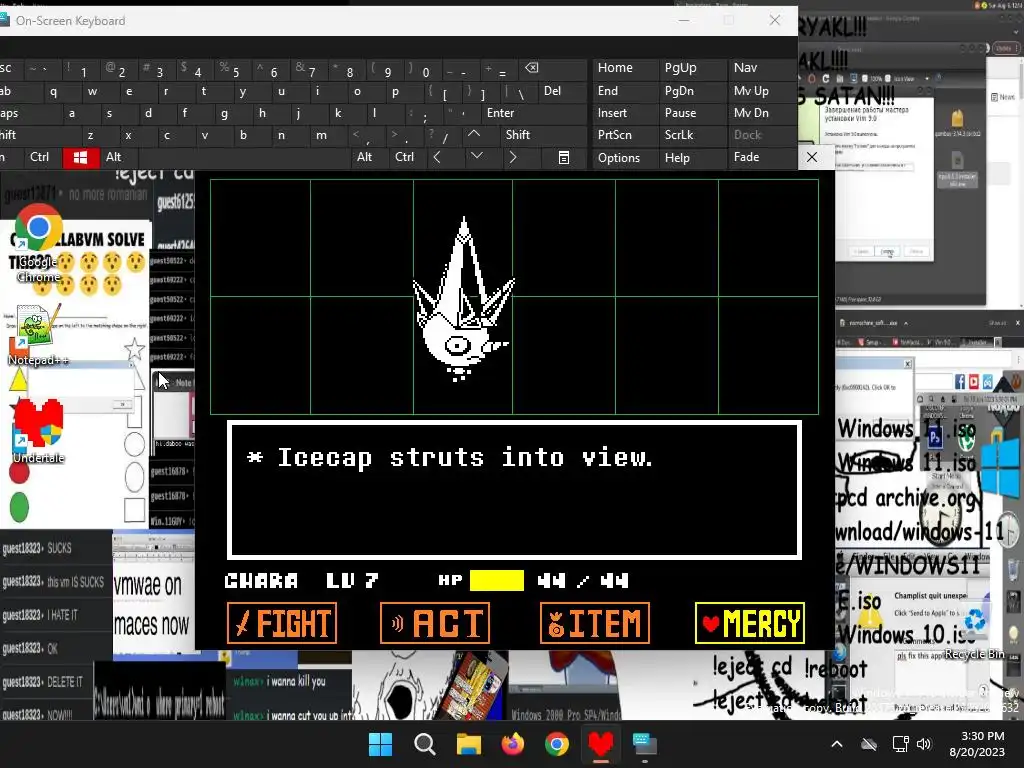Tap the up arrow key on the On-Screen Keyboard
The height and width of the screenshot is (768, 1024).
pyautogui.click(x=474, y=134)
